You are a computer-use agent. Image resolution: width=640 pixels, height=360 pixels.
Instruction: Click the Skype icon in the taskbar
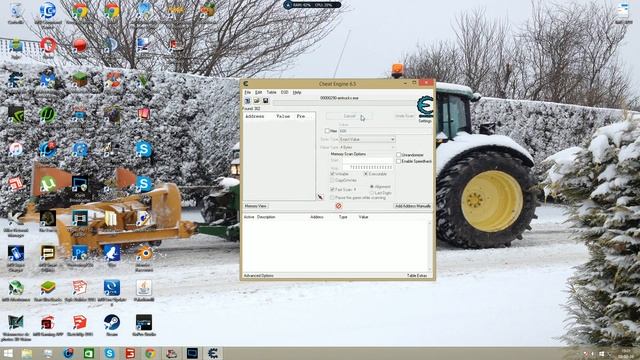point(109,353)
